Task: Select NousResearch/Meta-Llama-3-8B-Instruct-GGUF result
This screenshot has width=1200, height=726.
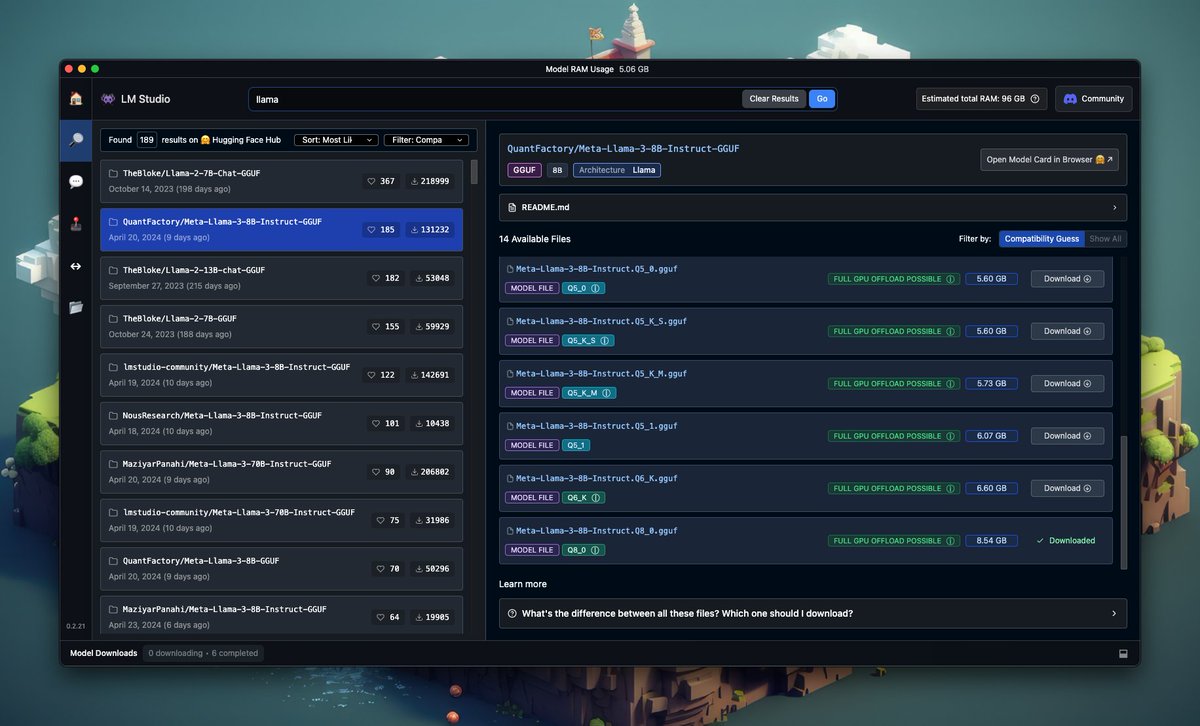Action: click(281, 423)
